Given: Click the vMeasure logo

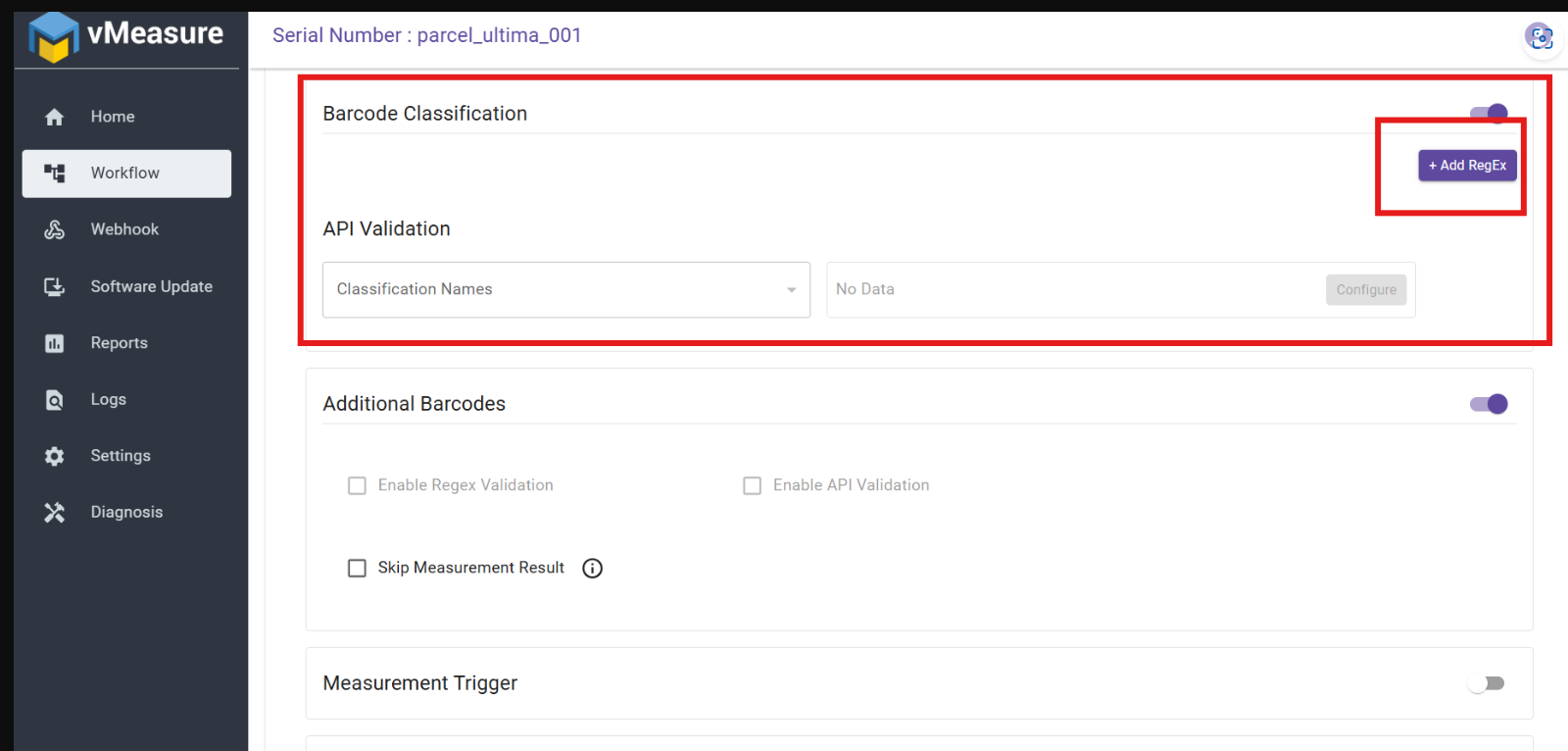Looking at the screenshot, I should (x=126, y=36).
